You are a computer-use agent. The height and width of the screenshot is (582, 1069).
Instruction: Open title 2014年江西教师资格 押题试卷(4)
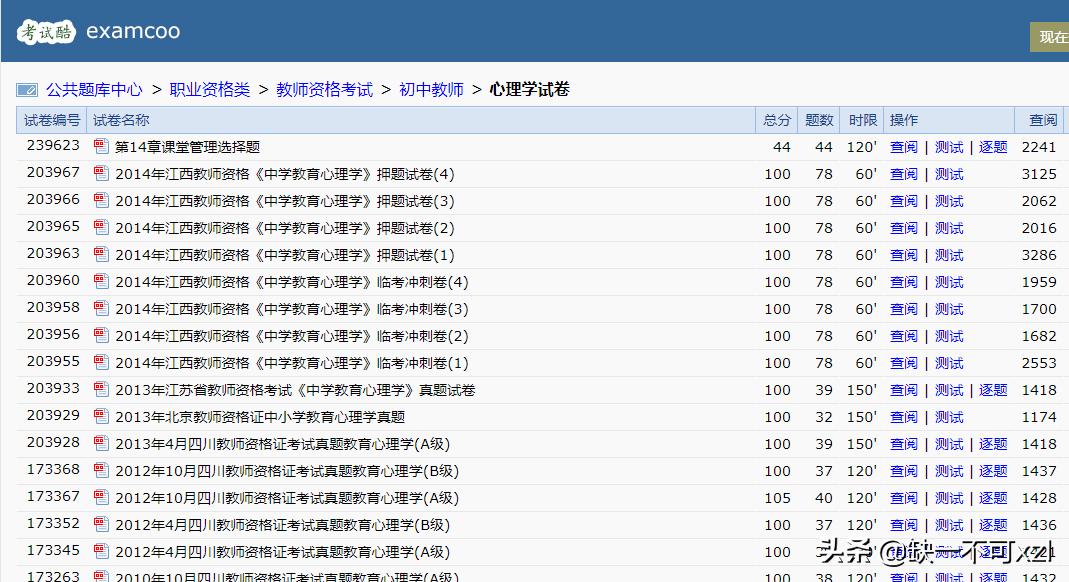[x=284, y=174]
